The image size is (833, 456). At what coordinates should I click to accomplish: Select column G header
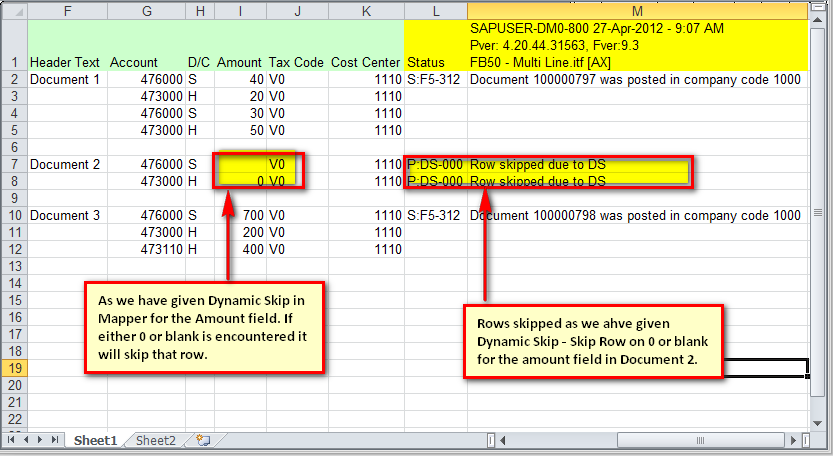click(x=147, y=9)
